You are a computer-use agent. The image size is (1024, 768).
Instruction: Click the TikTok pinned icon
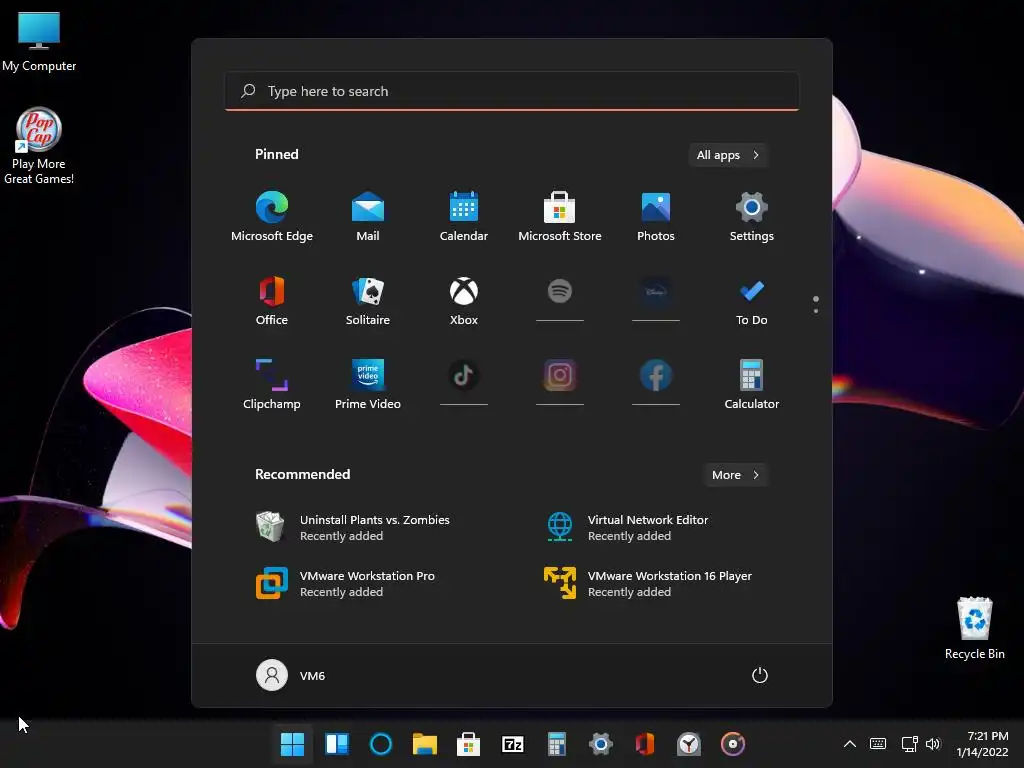tap(464, 376)
